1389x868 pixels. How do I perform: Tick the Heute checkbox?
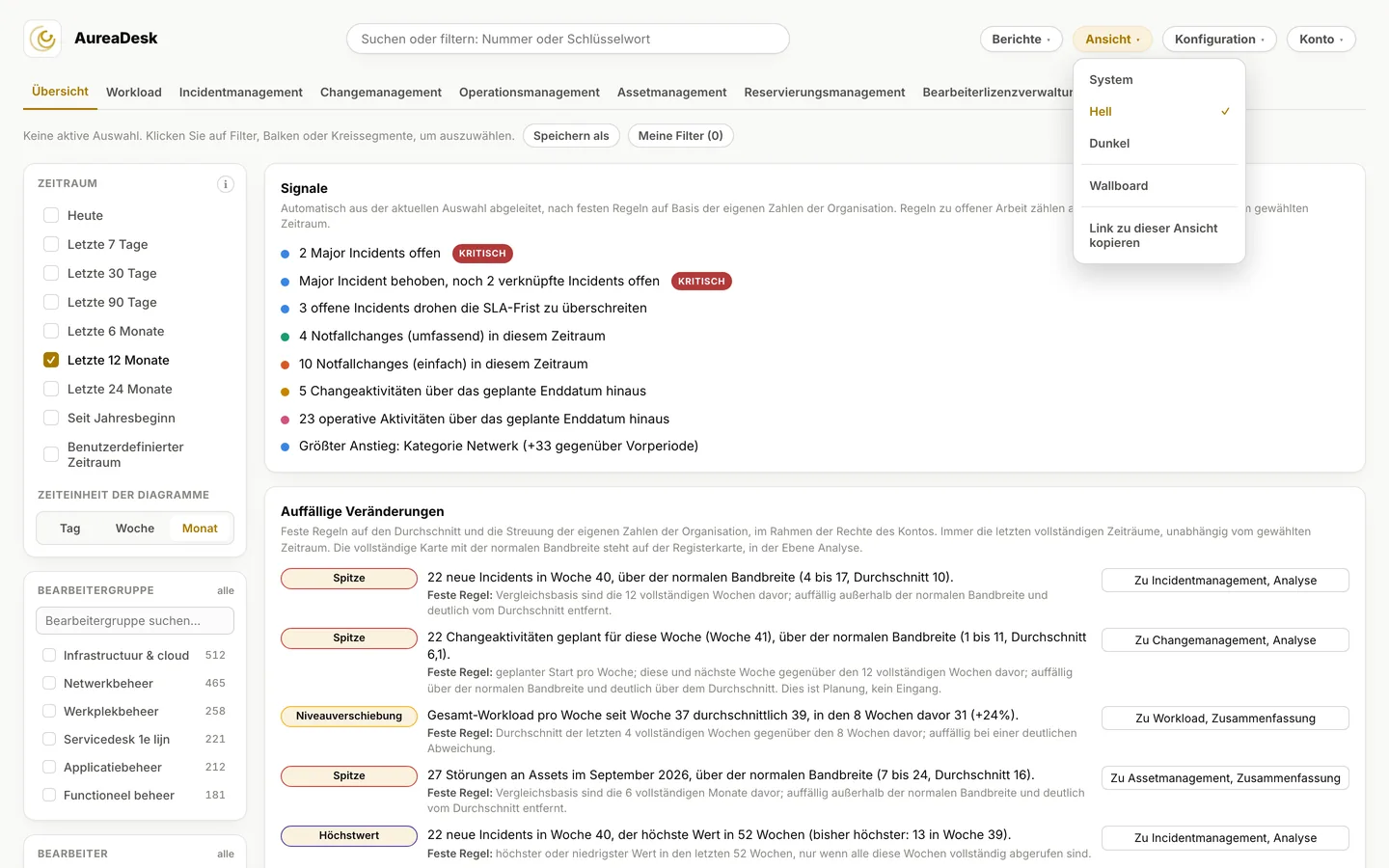click(x=51, y=215)
